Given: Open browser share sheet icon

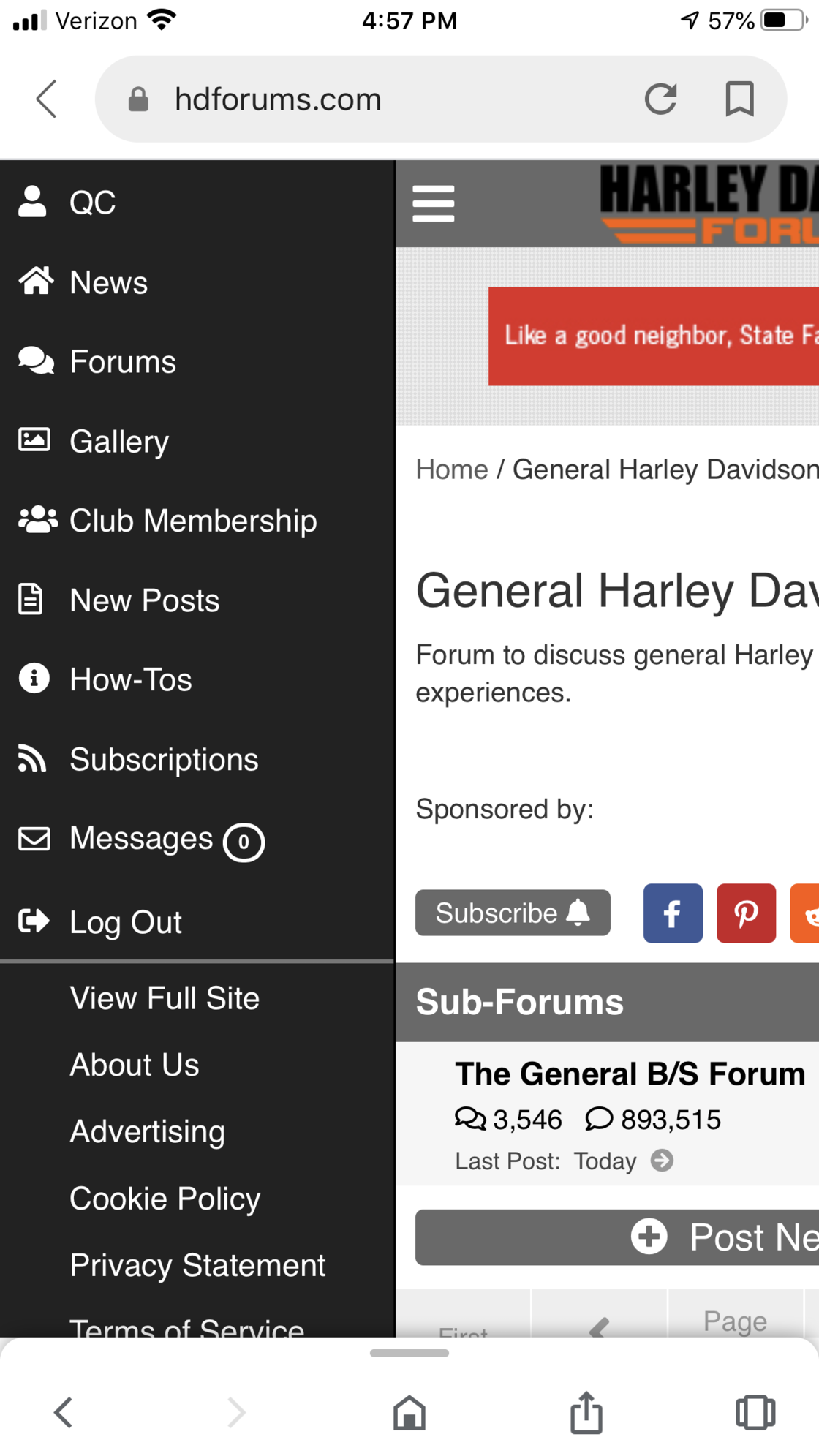Looking at the screenshot, I should point(586,1412).
